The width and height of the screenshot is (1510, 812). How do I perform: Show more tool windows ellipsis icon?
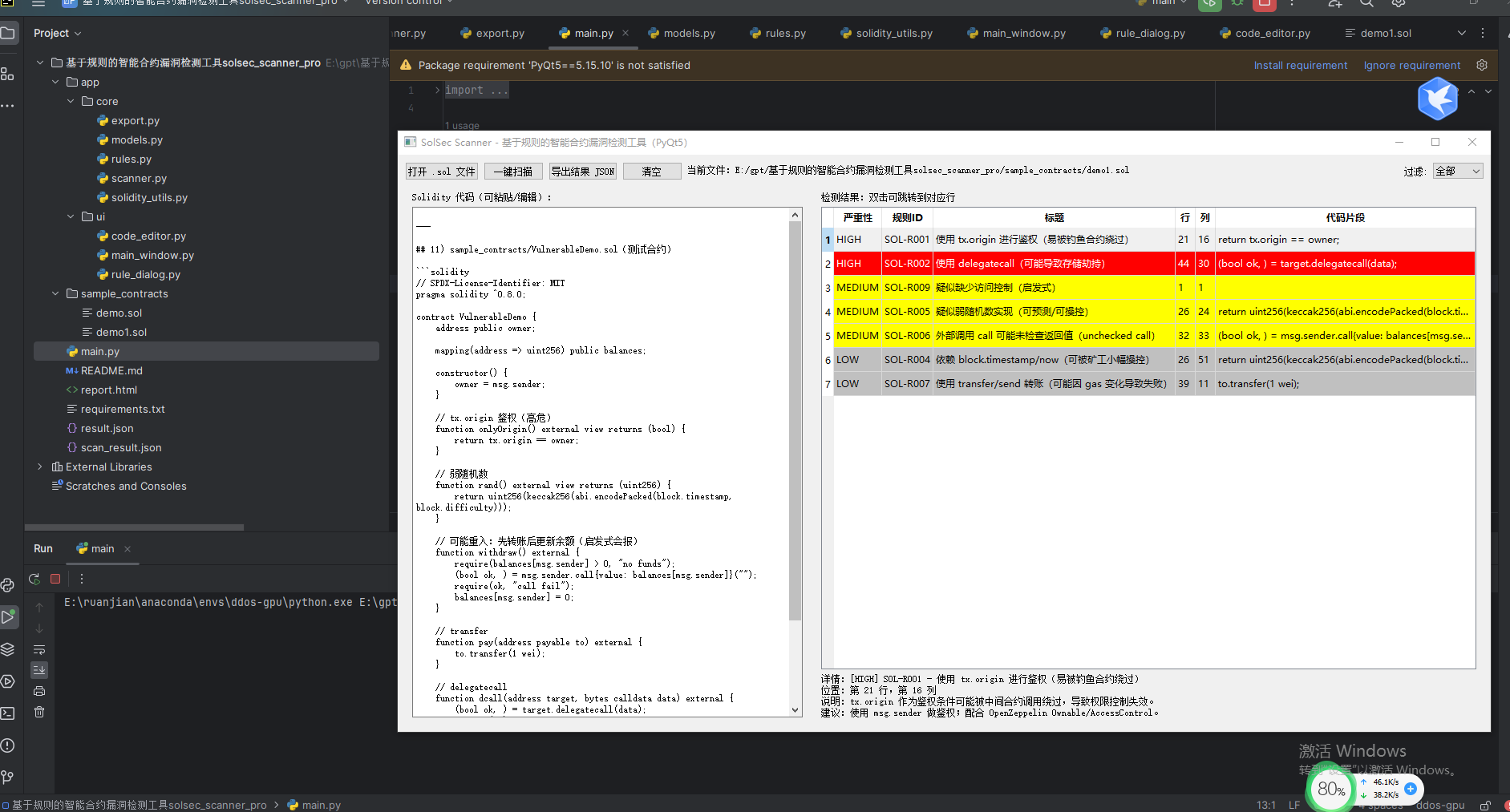(x=8, y=106)
